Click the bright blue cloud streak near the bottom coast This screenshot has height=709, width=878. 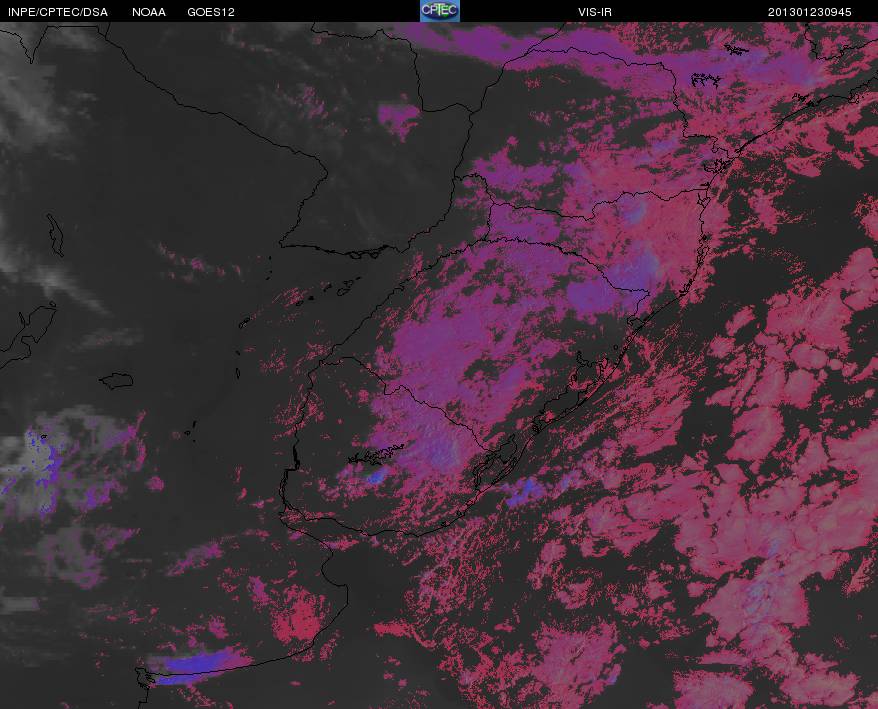(197, 666)
